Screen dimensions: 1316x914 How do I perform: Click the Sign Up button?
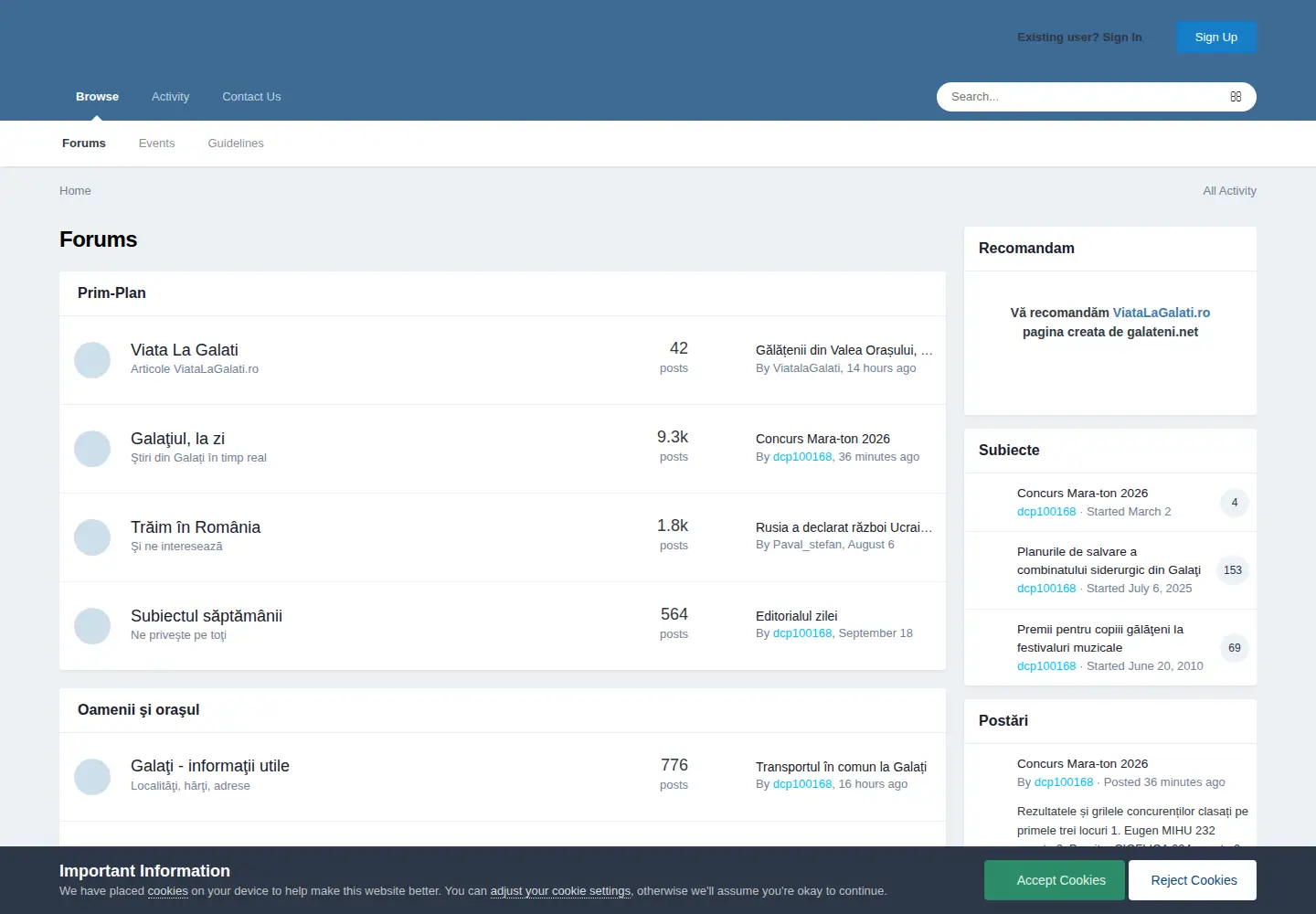[x=1216, y=37]
